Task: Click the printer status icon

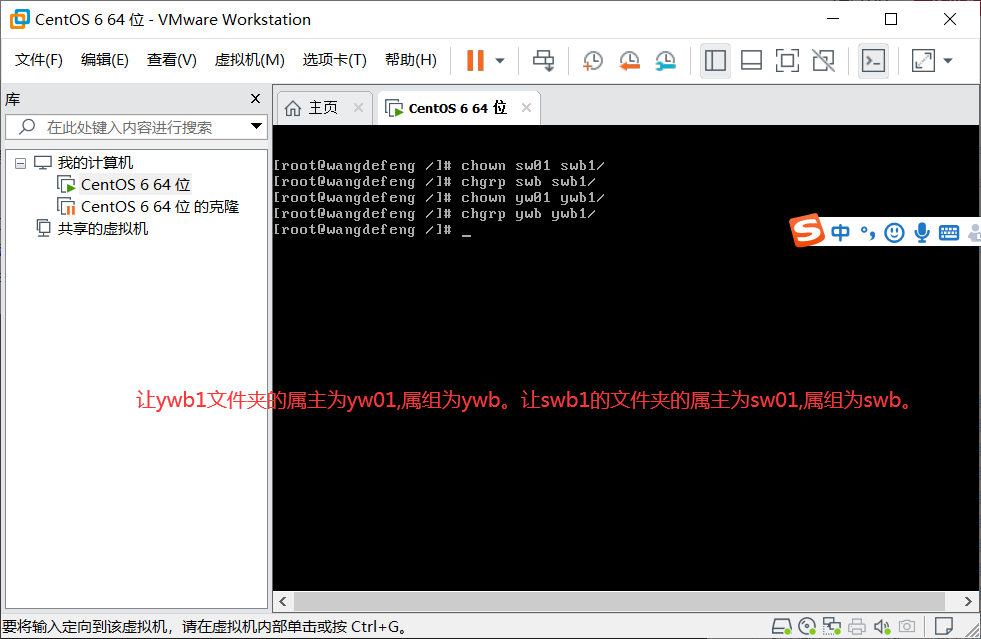Action: [856, 626]
